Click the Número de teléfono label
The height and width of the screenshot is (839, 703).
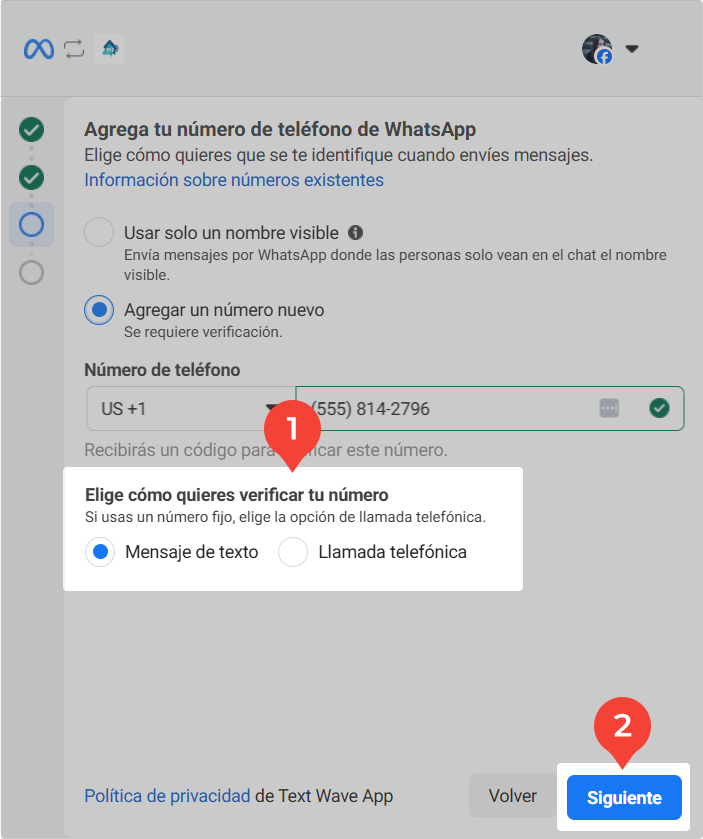click(x=162, y=370)
